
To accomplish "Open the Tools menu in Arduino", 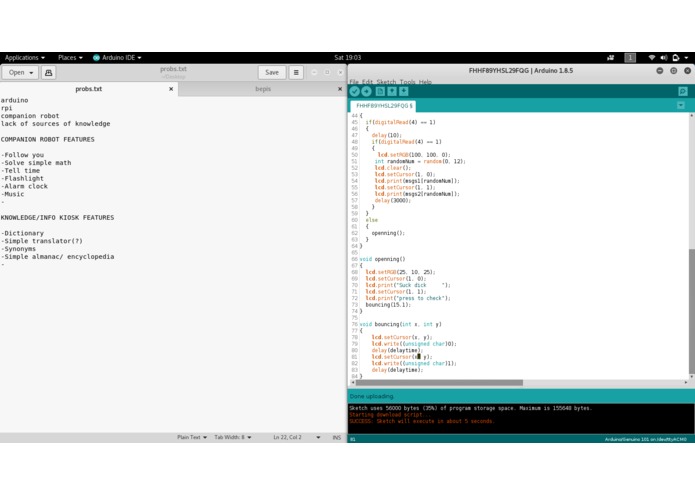I will click(x=407, y=82).
